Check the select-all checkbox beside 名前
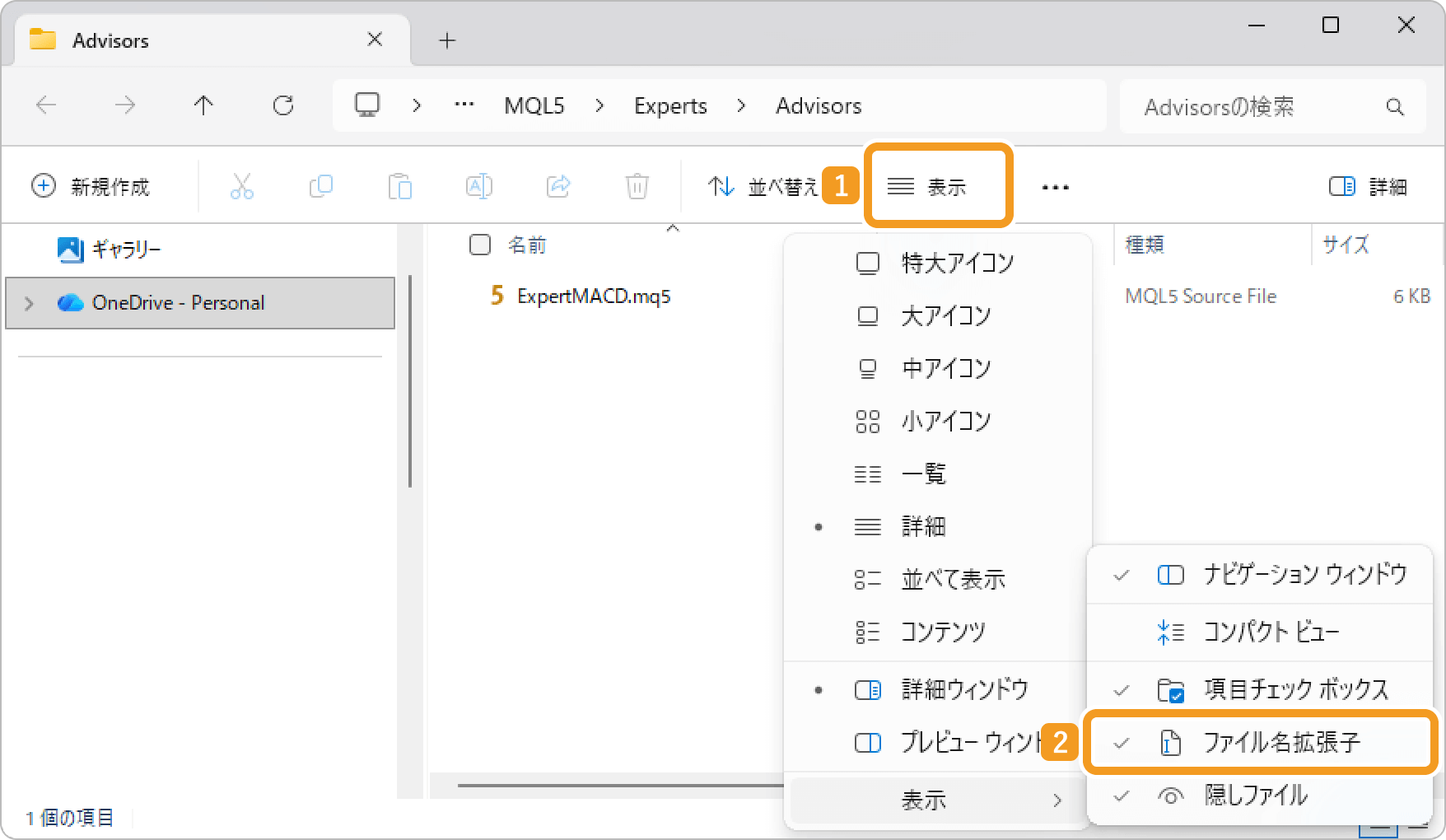Image resolution: width=1446 pixels, height=840 pixels. (479, 245)
